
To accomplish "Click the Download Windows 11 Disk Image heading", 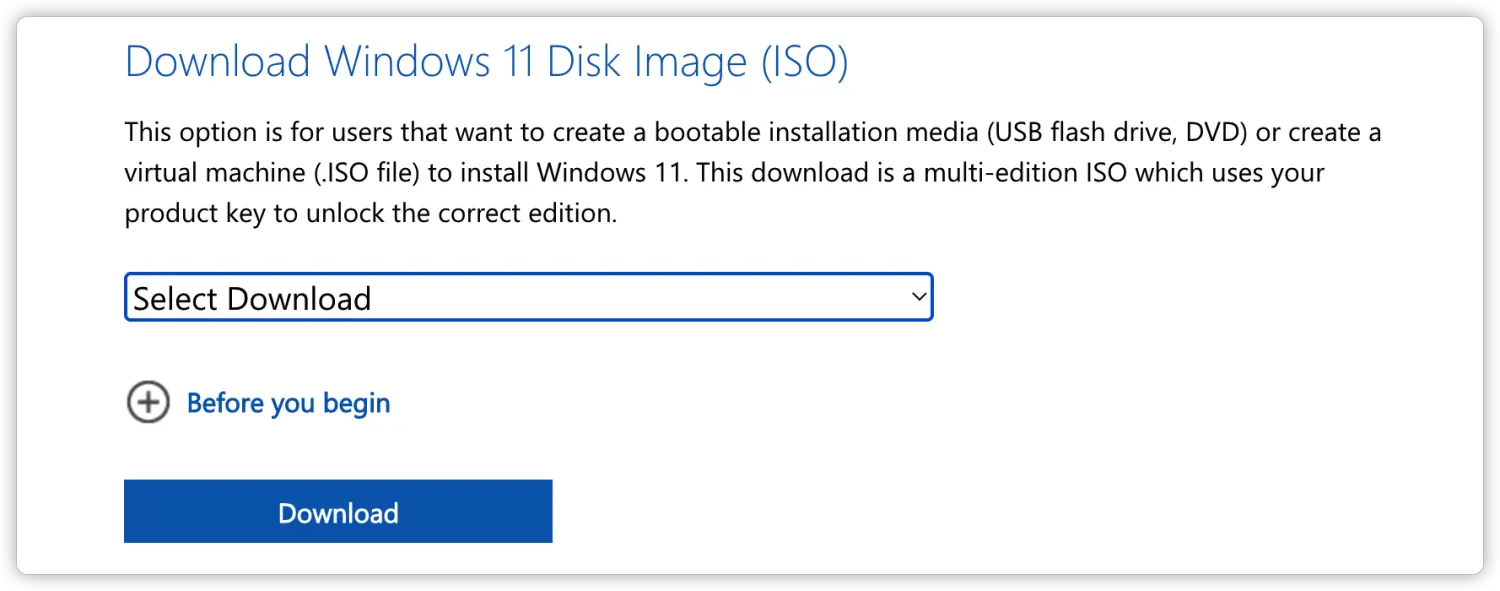I will (x=486, y=62).
